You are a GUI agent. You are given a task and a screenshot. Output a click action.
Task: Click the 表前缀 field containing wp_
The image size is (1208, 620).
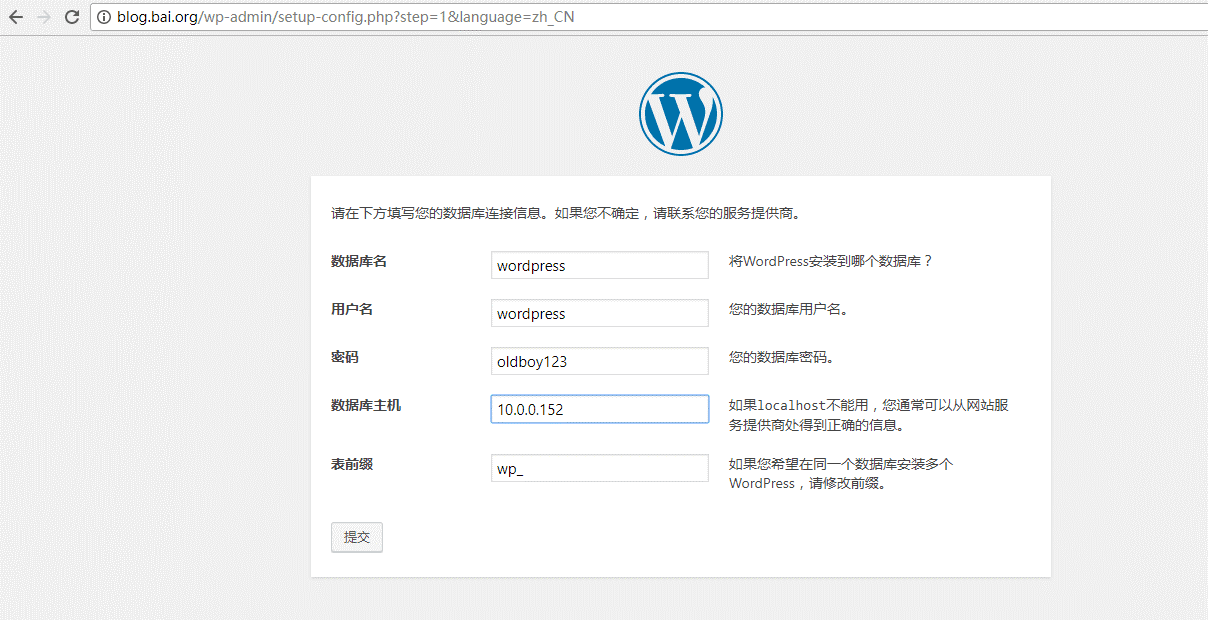tap(600, 469)
